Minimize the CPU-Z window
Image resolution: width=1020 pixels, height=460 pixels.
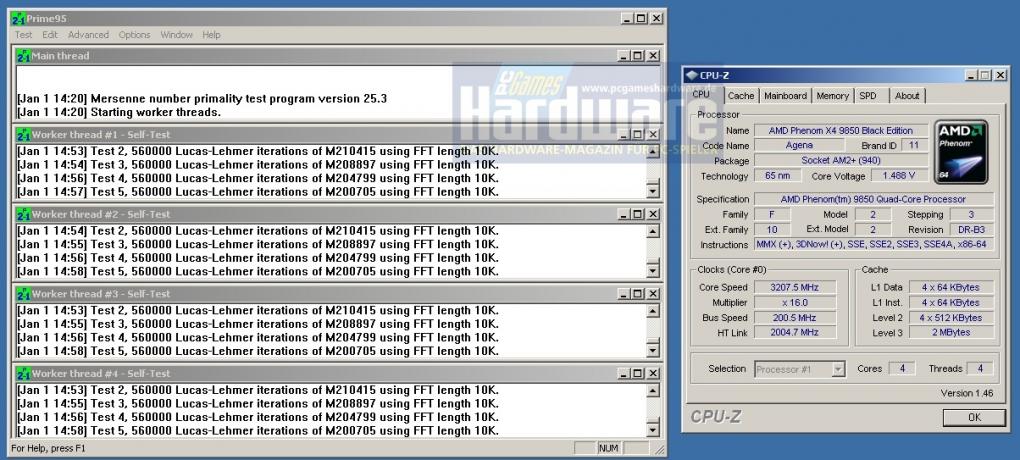[x=972, y=75]
